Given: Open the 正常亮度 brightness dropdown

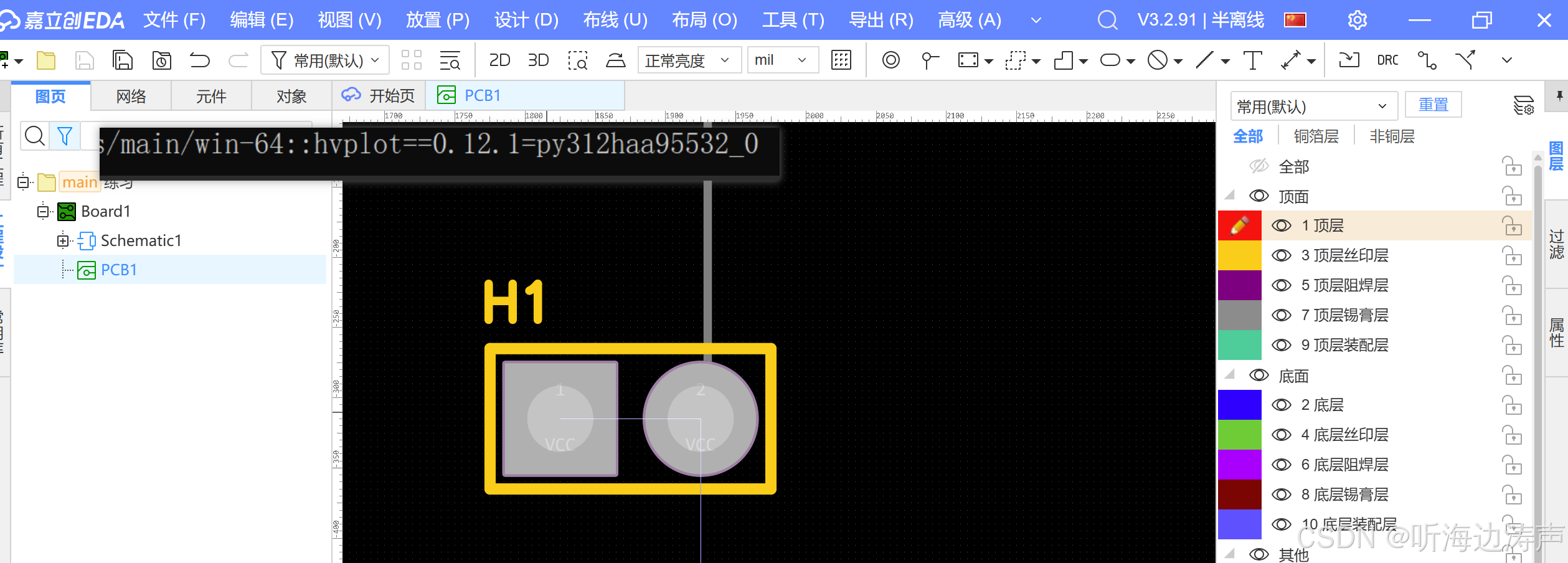Looking at the screenshot, I should (x=689, y=60).
